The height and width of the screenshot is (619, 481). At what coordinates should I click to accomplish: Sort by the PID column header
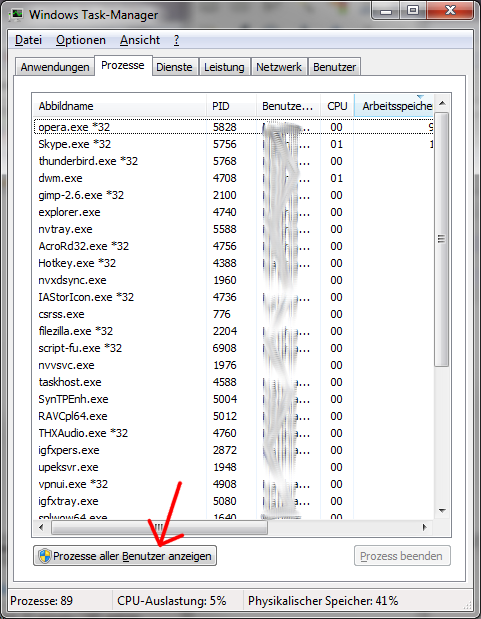tap(231, 106)
